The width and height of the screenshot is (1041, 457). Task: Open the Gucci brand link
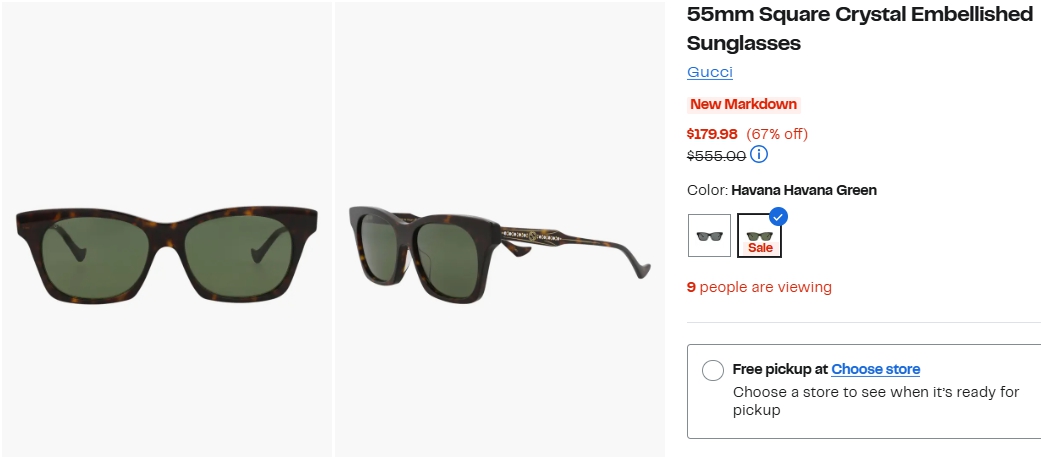pyautogui.click(x=710, y=72)
